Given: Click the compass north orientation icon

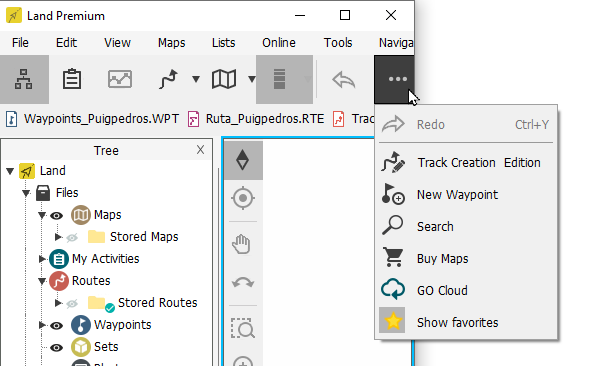Looking at the screenshot, I should tap(243, 160).
